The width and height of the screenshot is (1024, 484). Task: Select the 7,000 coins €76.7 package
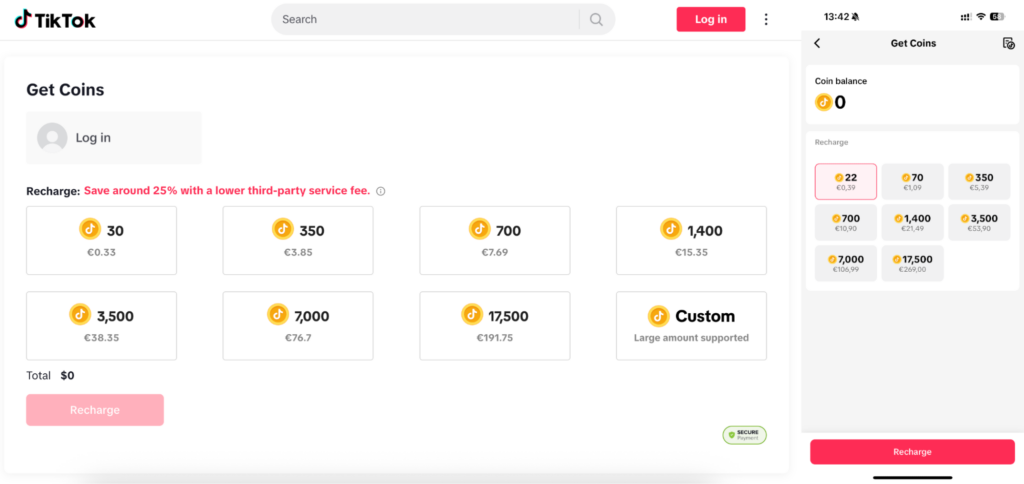[298, 326]
